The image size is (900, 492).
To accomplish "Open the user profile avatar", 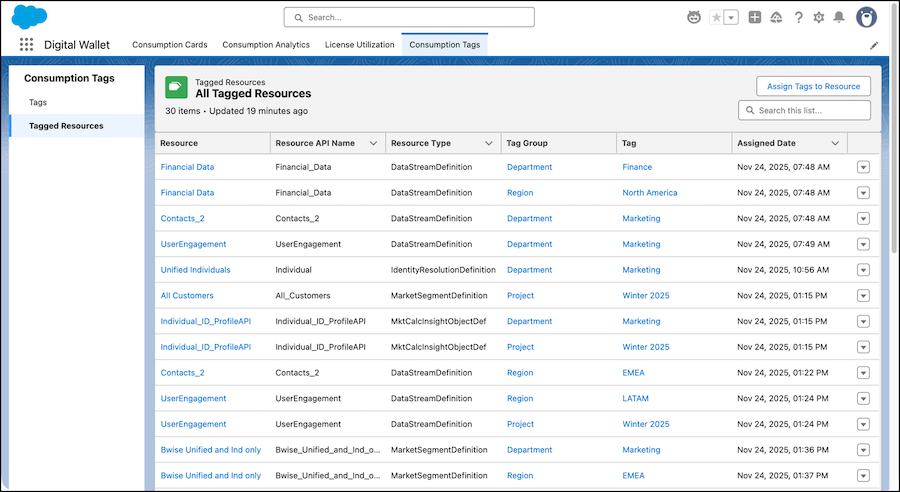I will click(866, 17).
